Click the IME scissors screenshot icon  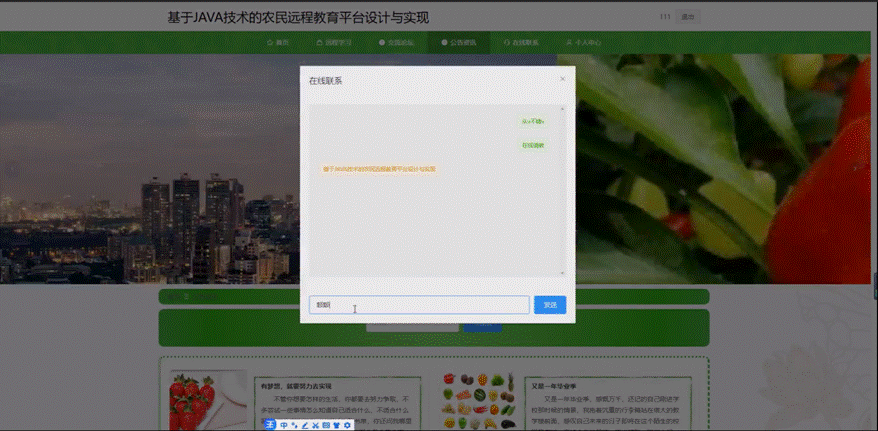pos(316,425)
